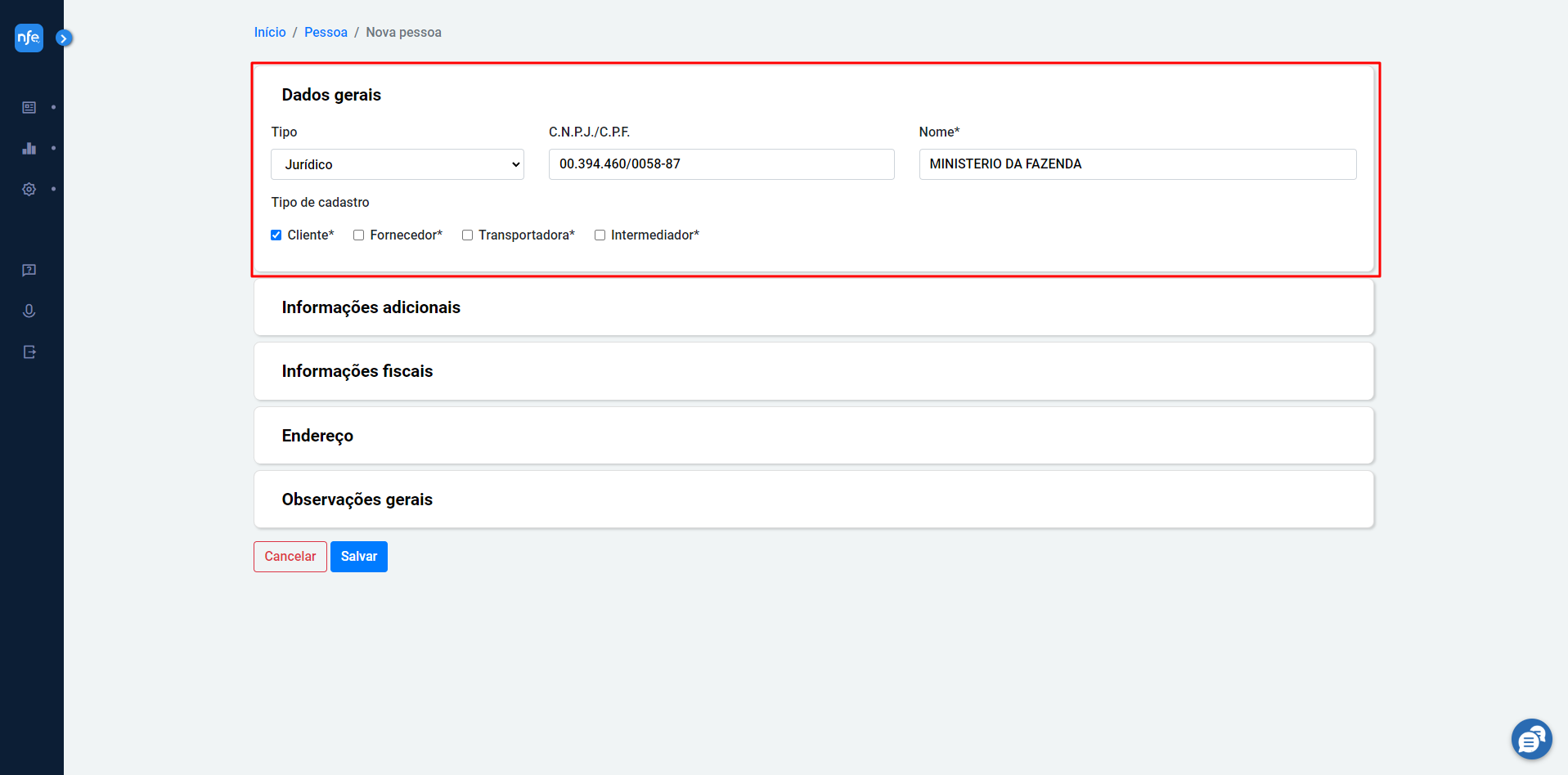Open the news/cadastros sidebar icon
This screenshot has height=775, width=1568.
pos(29,107)
